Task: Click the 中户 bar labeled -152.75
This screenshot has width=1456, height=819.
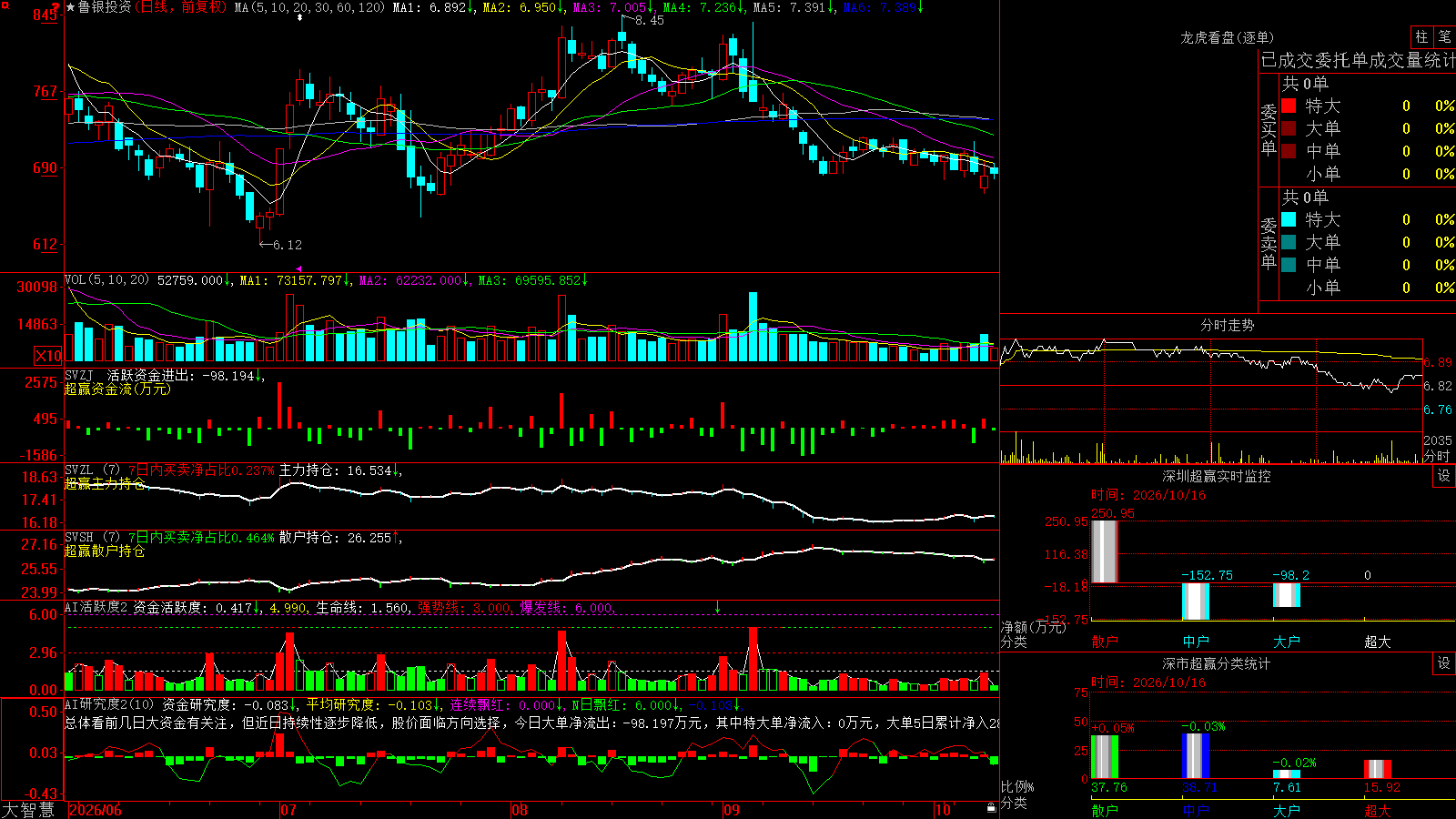Action: (x=1196, y=601)
